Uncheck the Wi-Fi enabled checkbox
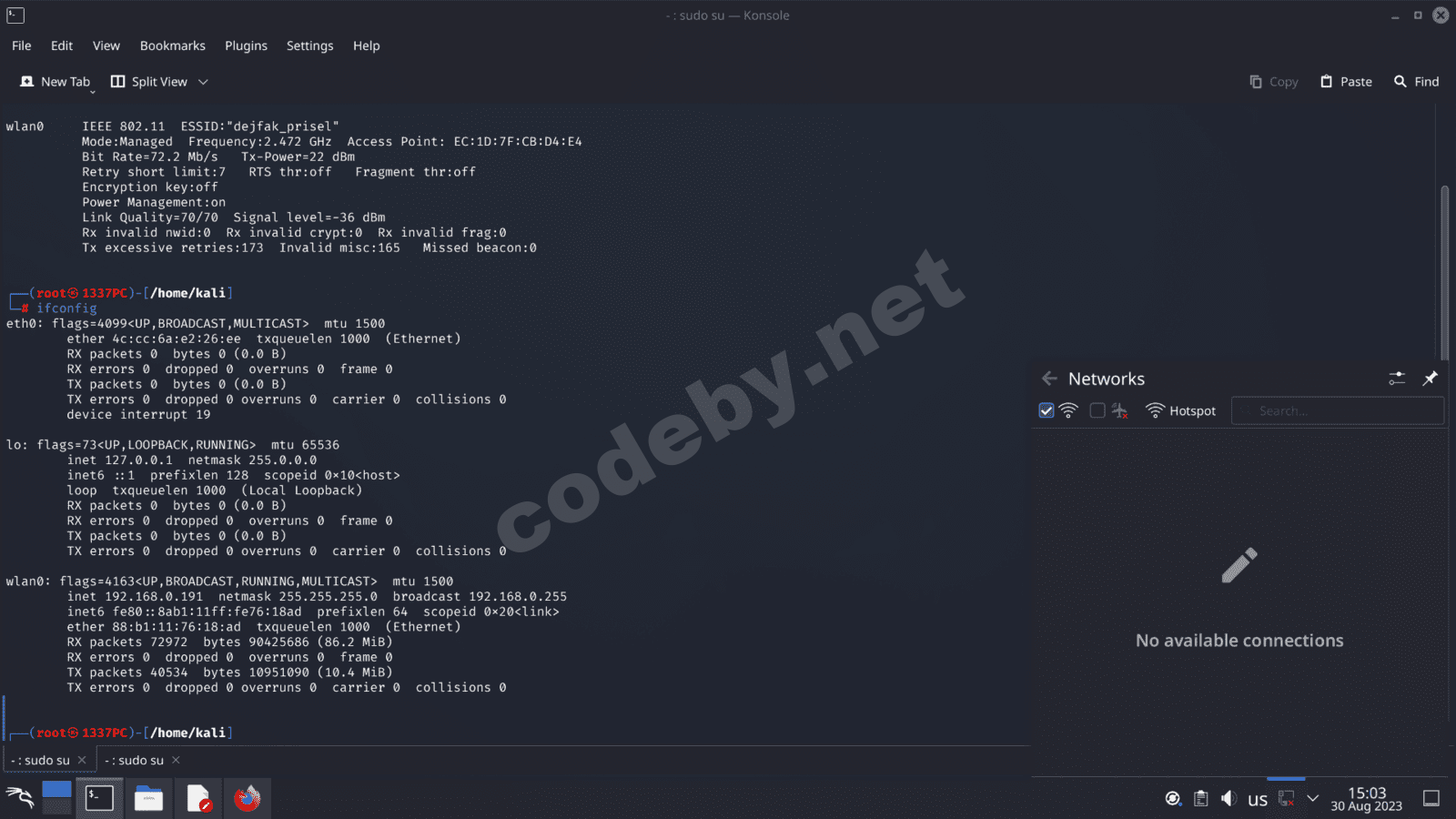Image resolution: width=1456 pixels, height=819 pixels. 1046,410
